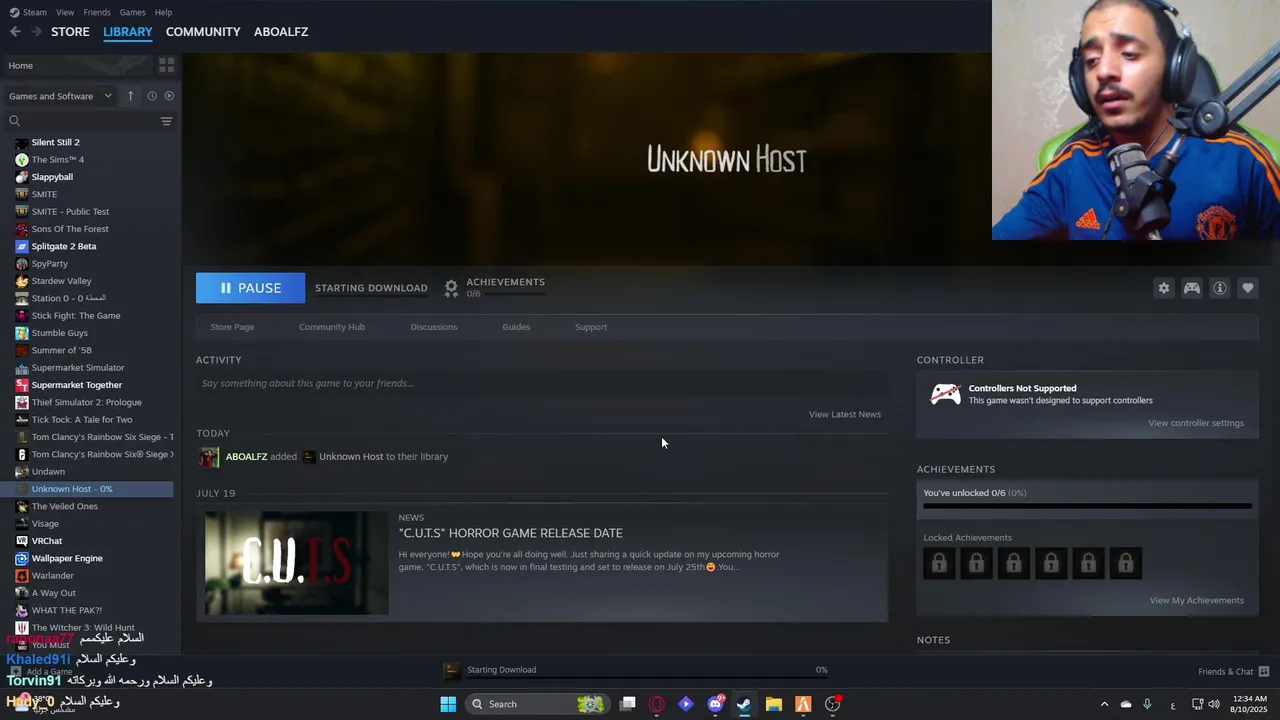The height and width of the screenshot is (720, 1280).
Task: Open the C.U.T.S horror game release headline
Action: tap(511, 533)
